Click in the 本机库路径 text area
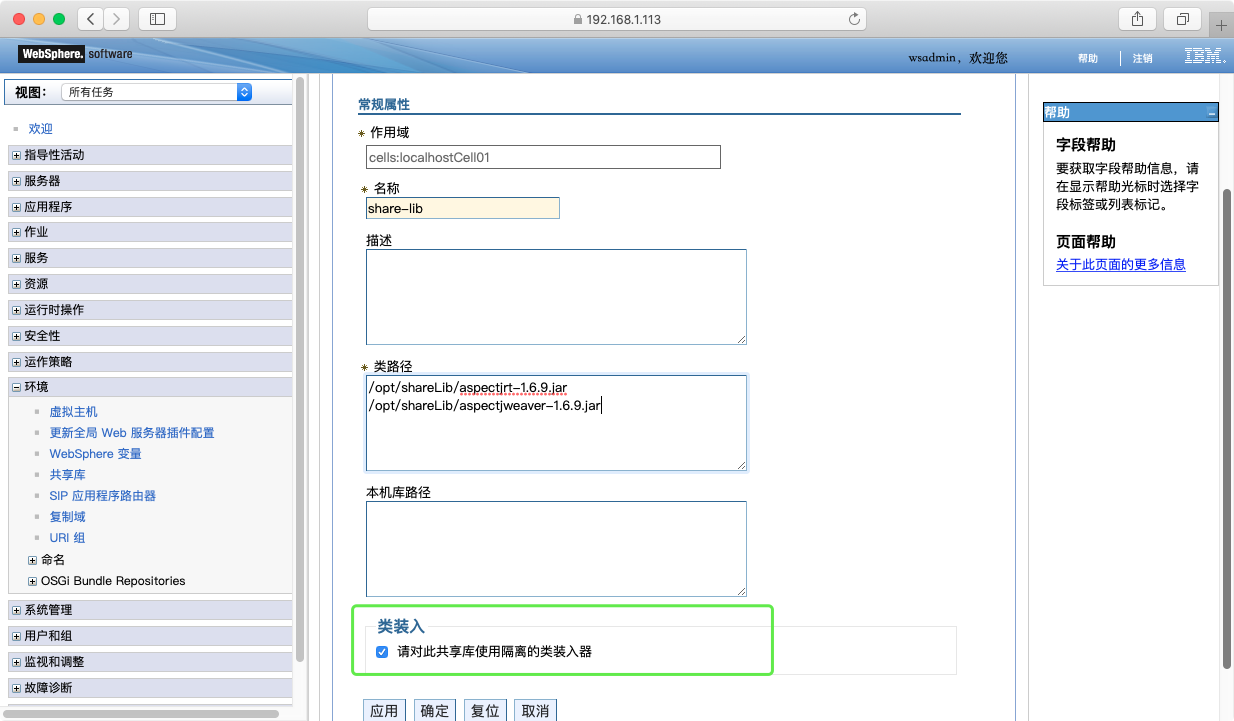 click(x=556, y=549)
